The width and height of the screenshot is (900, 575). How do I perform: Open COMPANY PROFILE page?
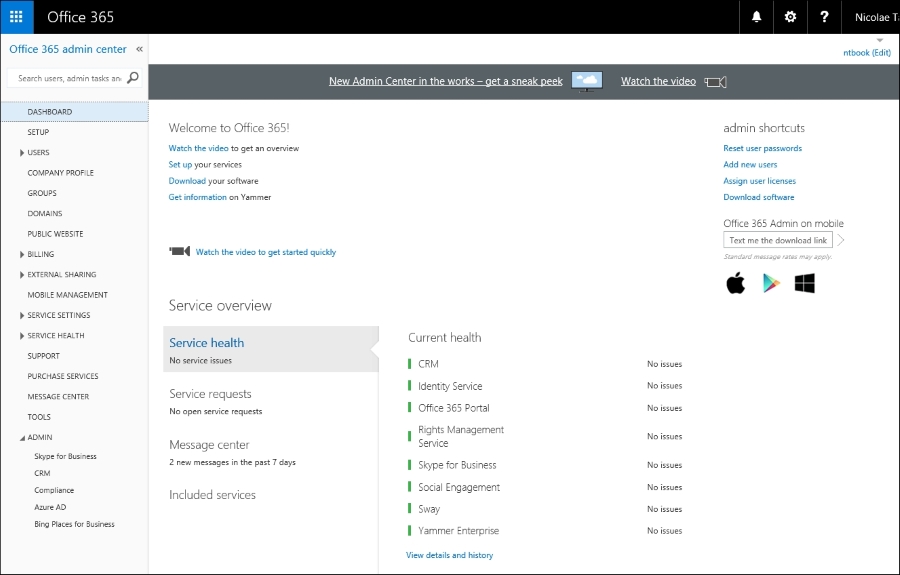[60, 173]
